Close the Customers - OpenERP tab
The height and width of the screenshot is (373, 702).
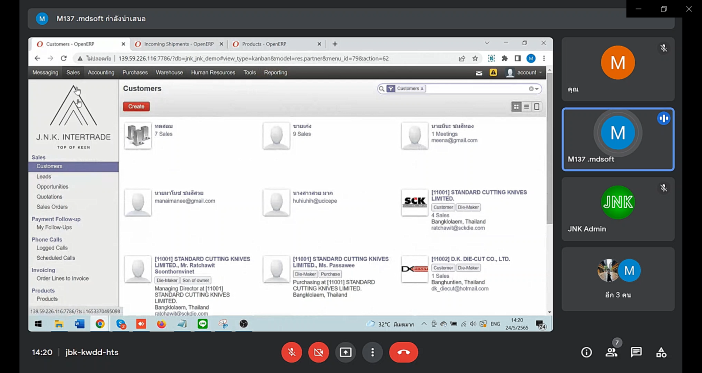[124, 44]
